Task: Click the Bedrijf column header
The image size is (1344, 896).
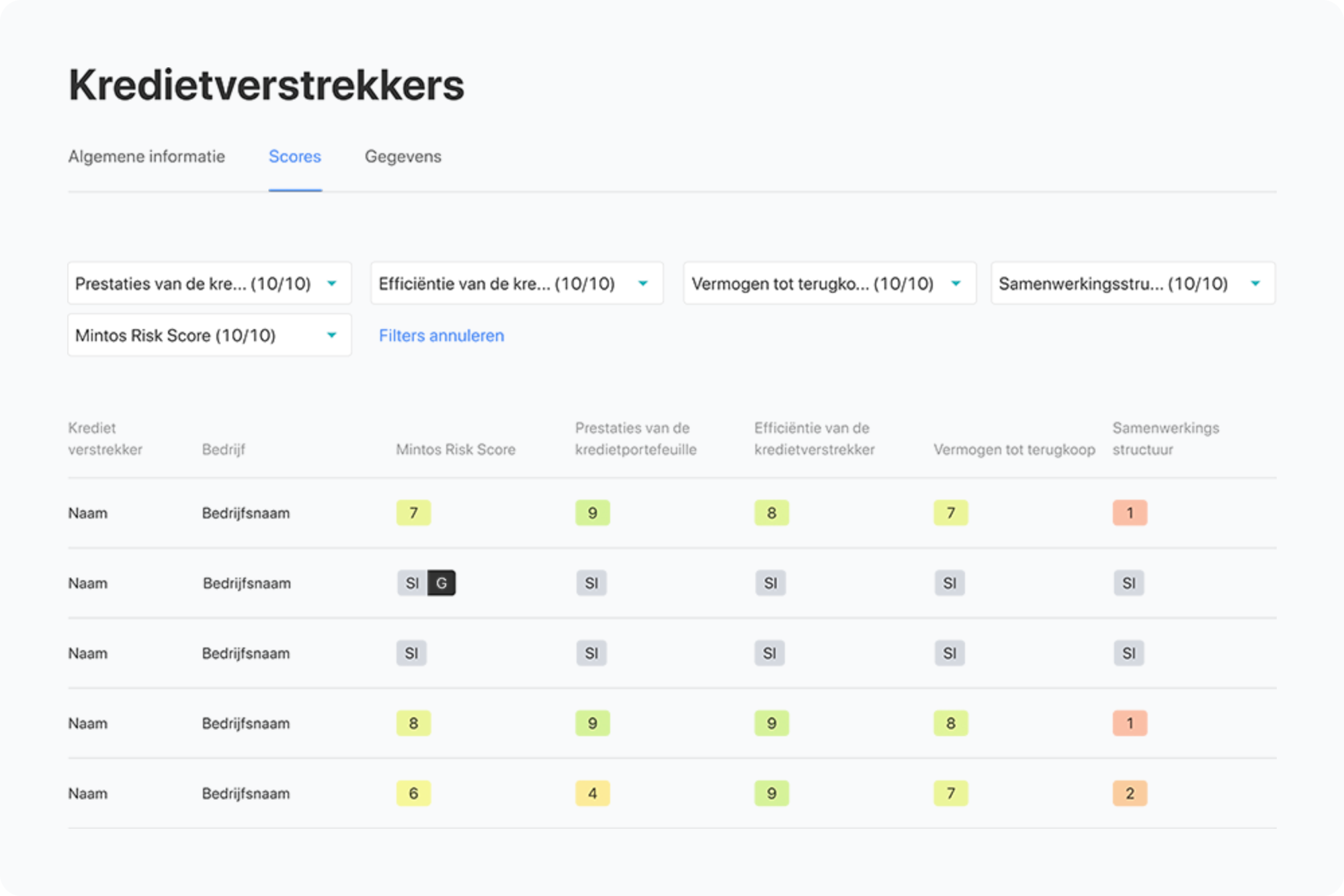Action: pos(224,449)
